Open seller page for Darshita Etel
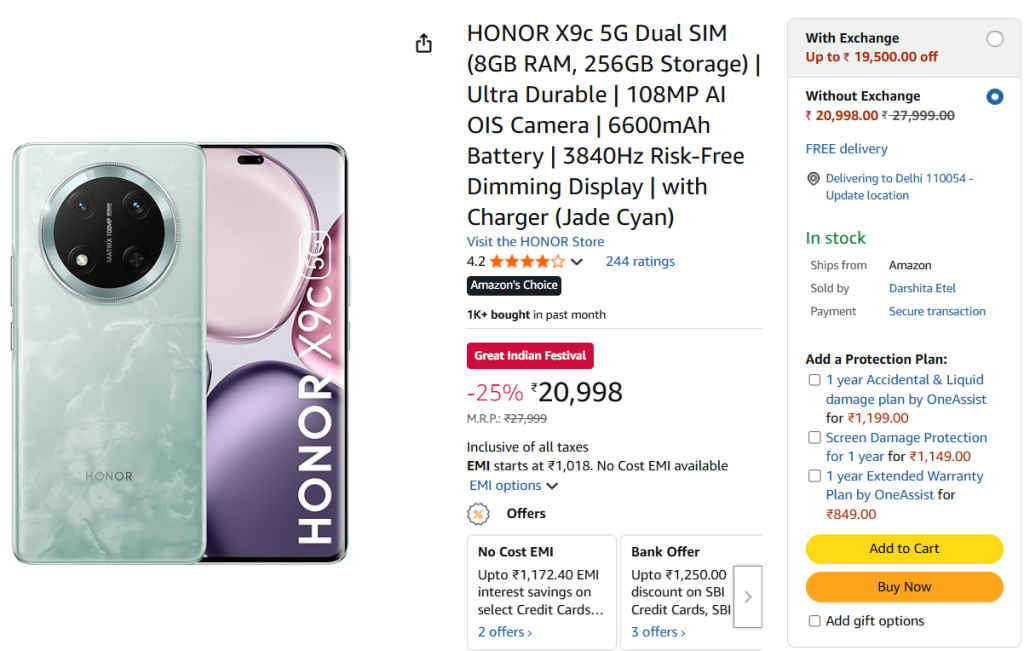The width and height of the screenshot is (1024, 651). pyautogui.click(x=921, y=288)
